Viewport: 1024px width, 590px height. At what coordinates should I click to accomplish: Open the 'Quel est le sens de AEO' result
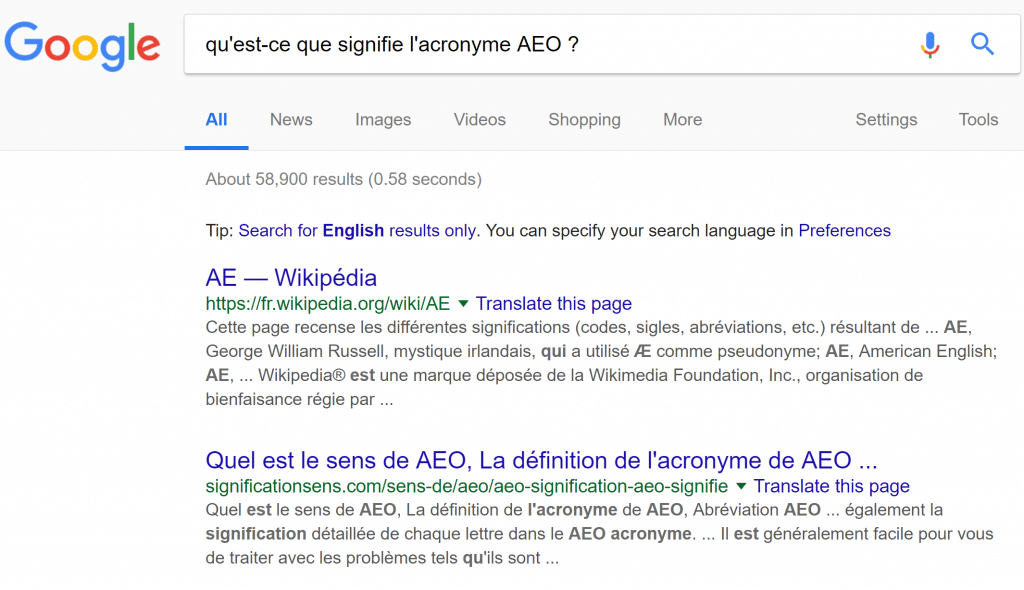point(541,460)
